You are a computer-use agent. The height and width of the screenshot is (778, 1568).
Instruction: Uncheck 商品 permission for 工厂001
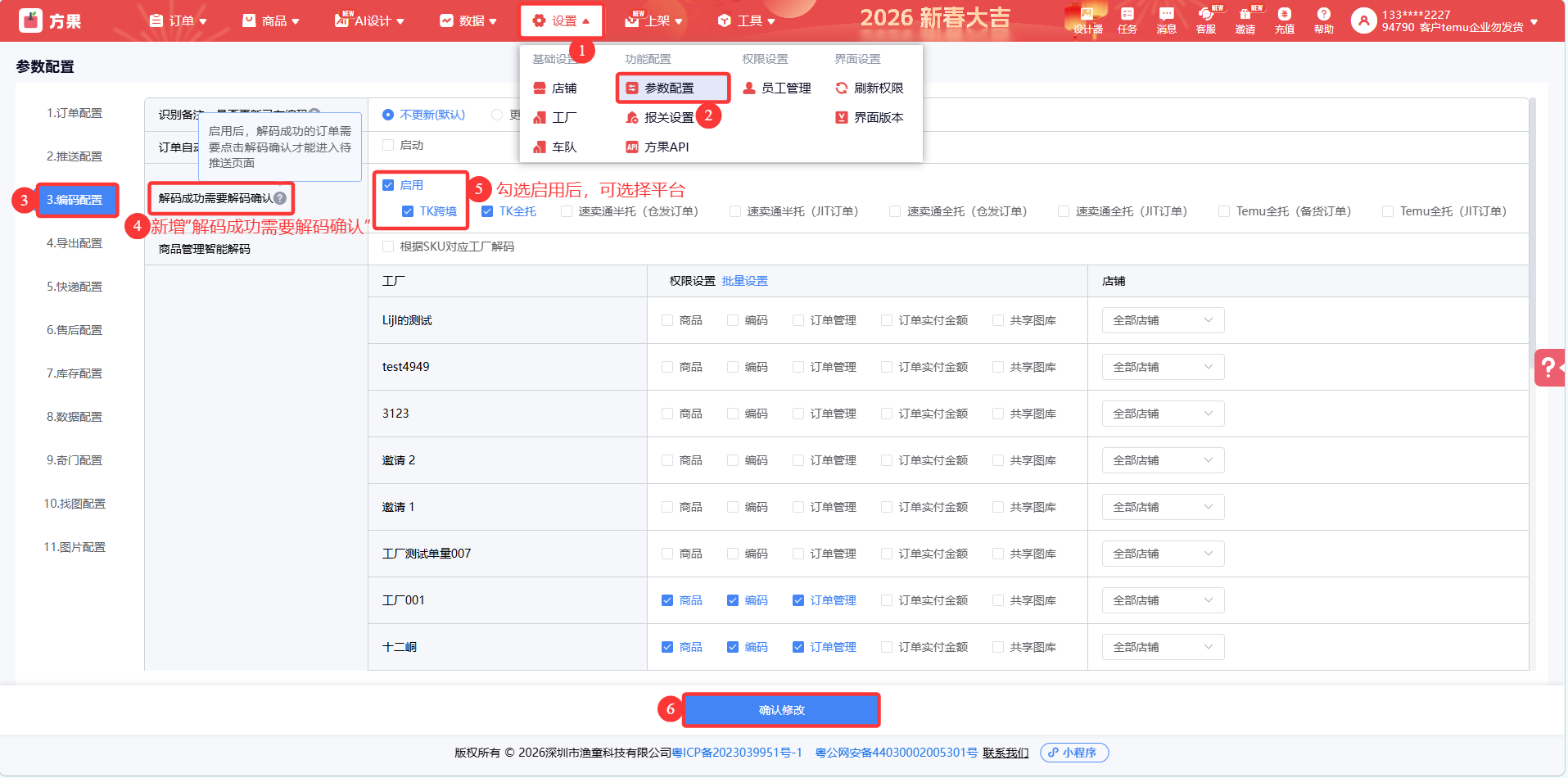tap(667, 600)
